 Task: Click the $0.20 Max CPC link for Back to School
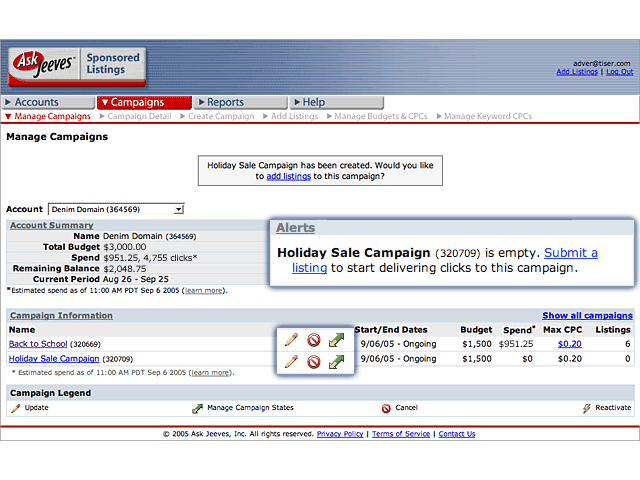(x=569, y=344)
